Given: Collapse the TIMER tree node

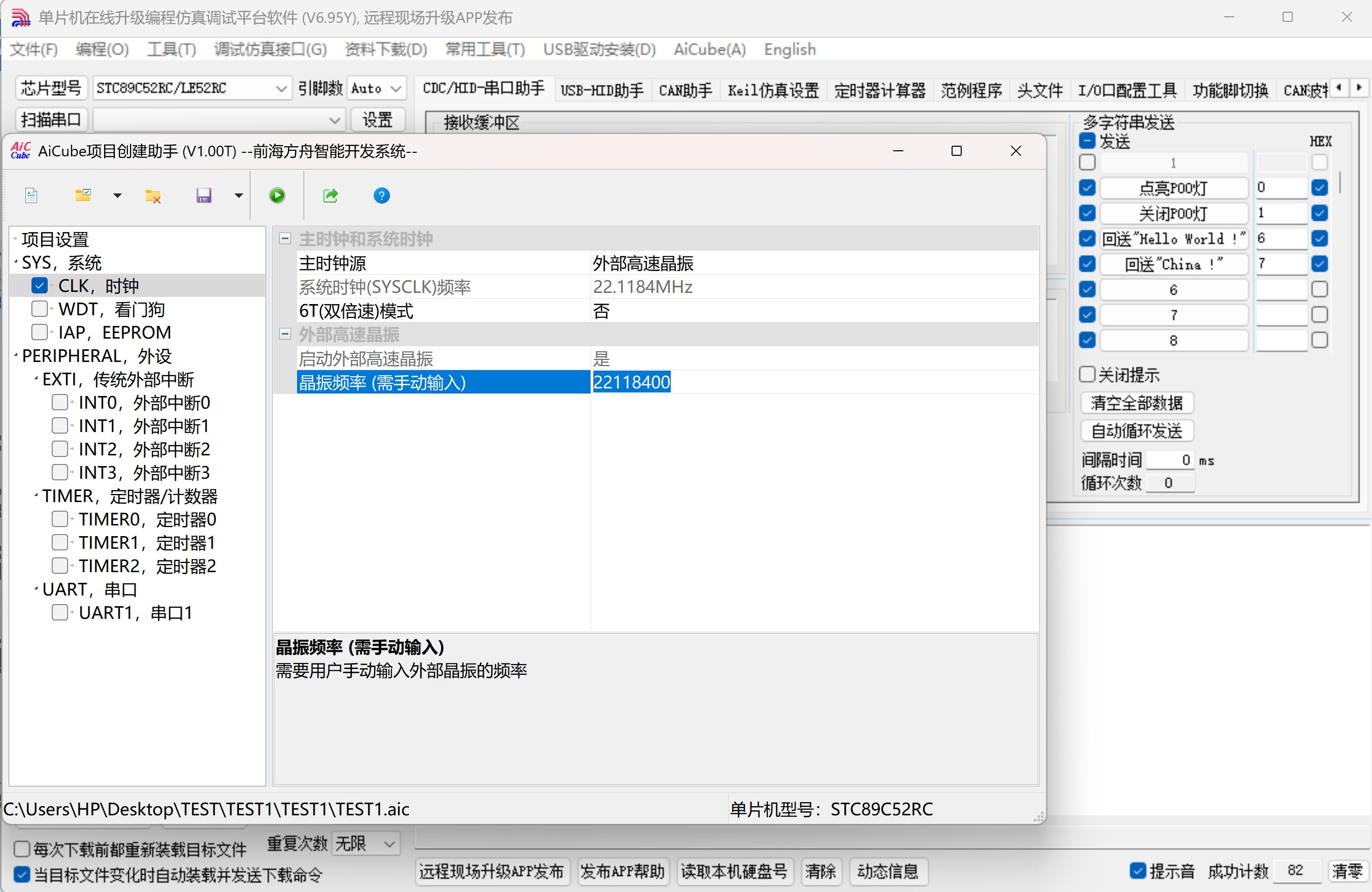Looking at the screenshot, I should (36, 495).
